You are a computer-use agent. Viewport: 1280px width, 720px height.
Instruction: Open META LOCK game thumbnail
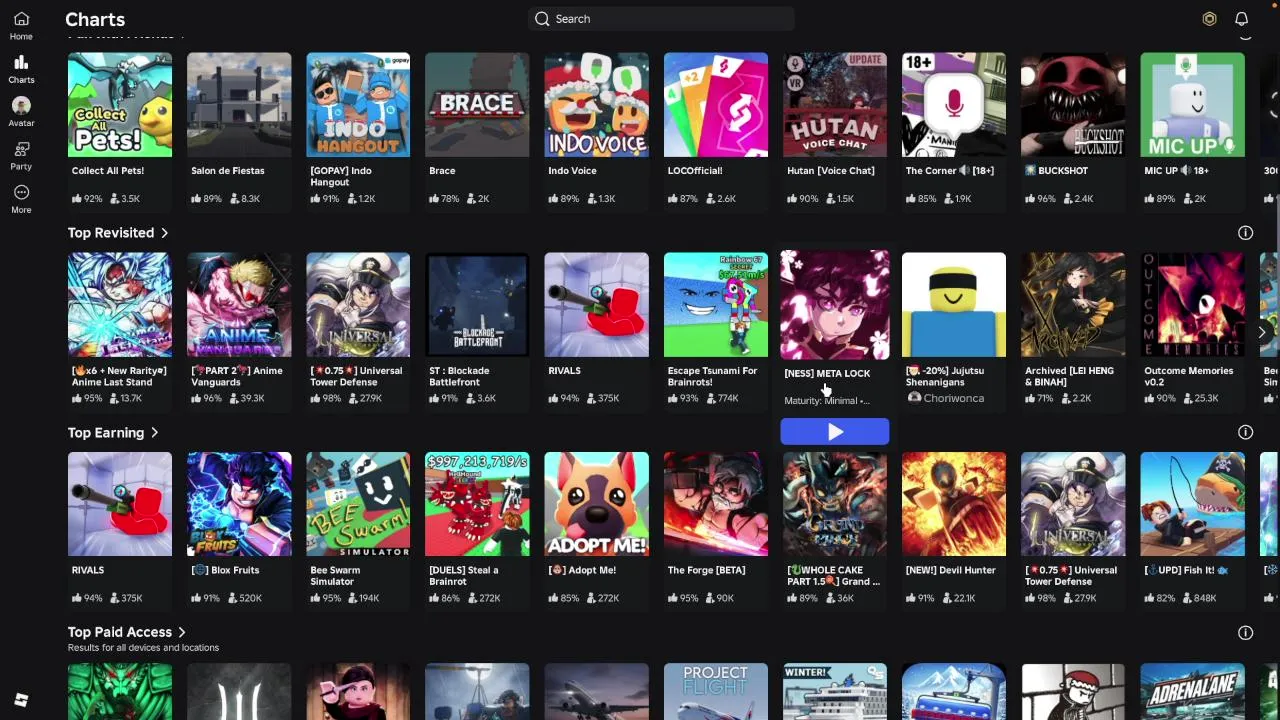click(834, 305)
